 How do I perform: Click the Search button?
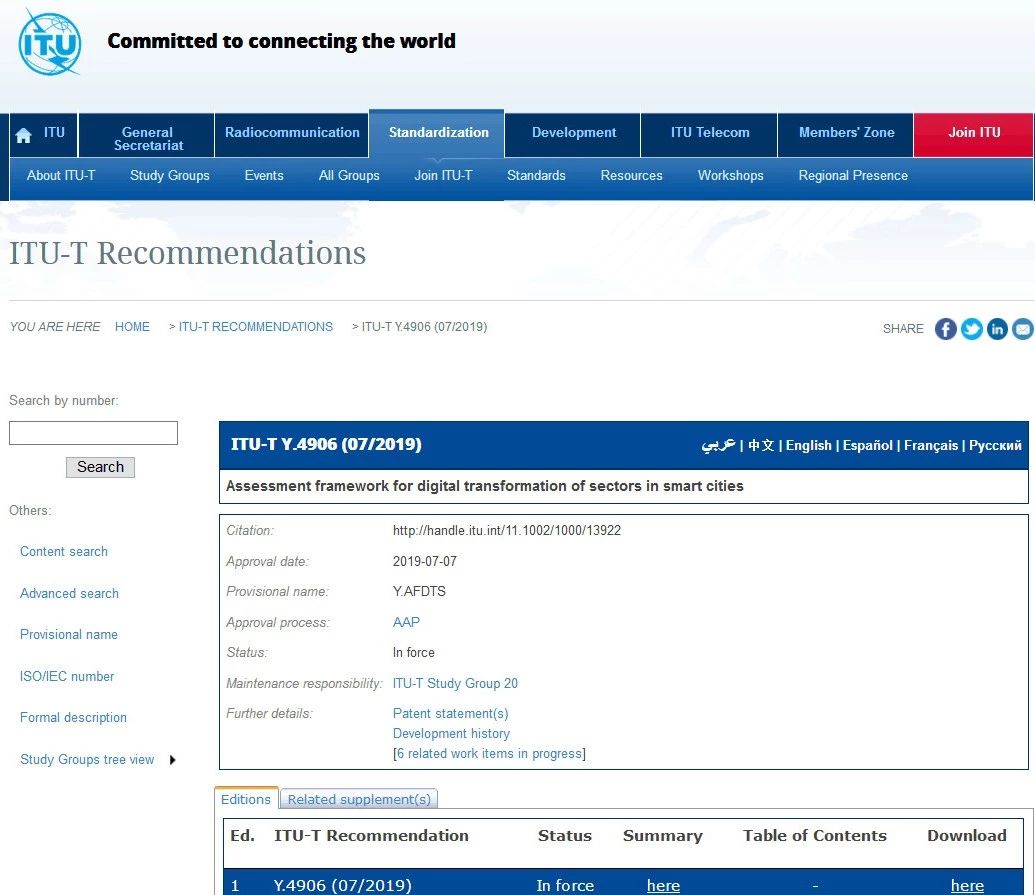click(100, 467)
